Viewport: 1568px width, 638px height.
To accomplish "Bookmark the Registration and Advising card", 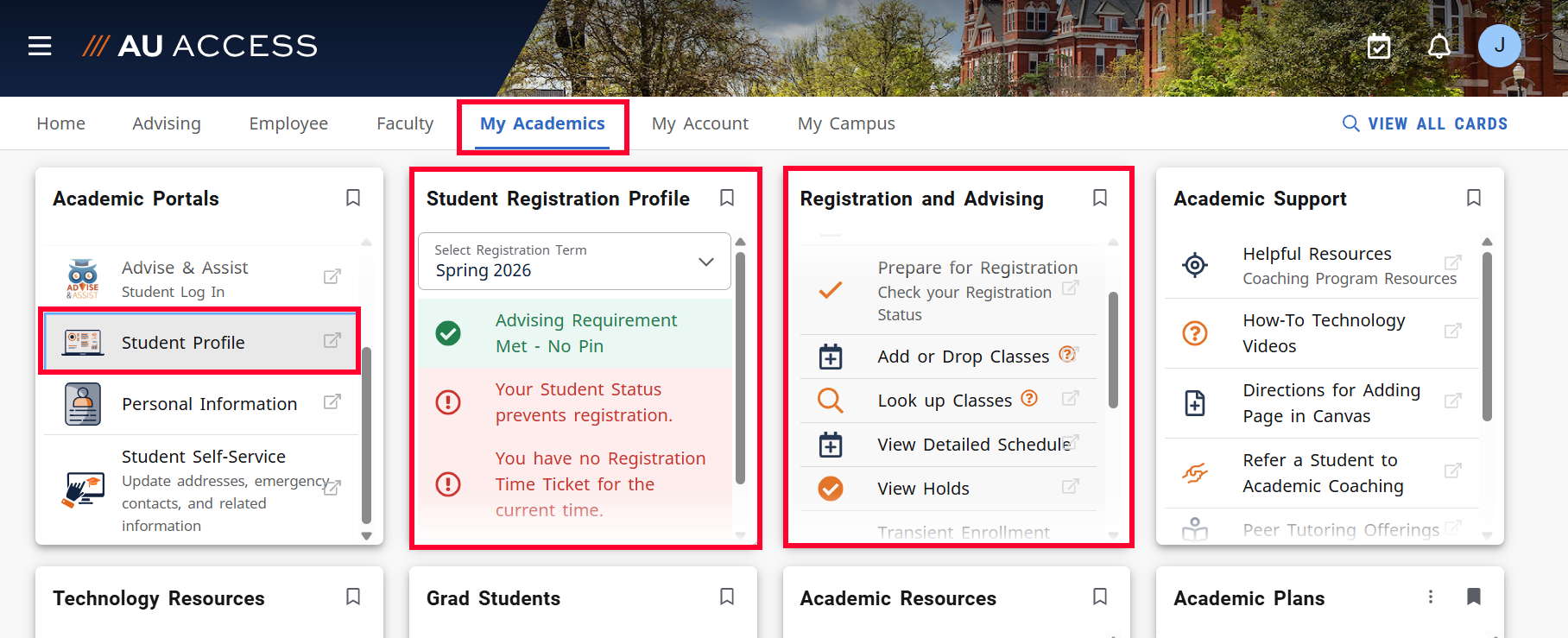I will click(1100, 197).
